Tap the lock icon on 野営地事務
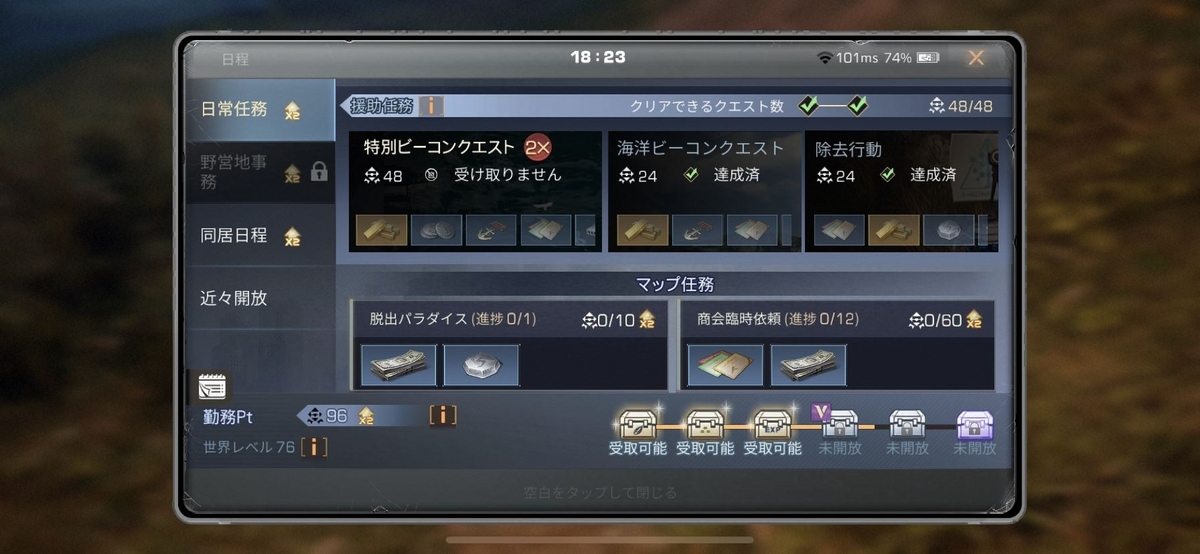 click(x=319, y=172)
